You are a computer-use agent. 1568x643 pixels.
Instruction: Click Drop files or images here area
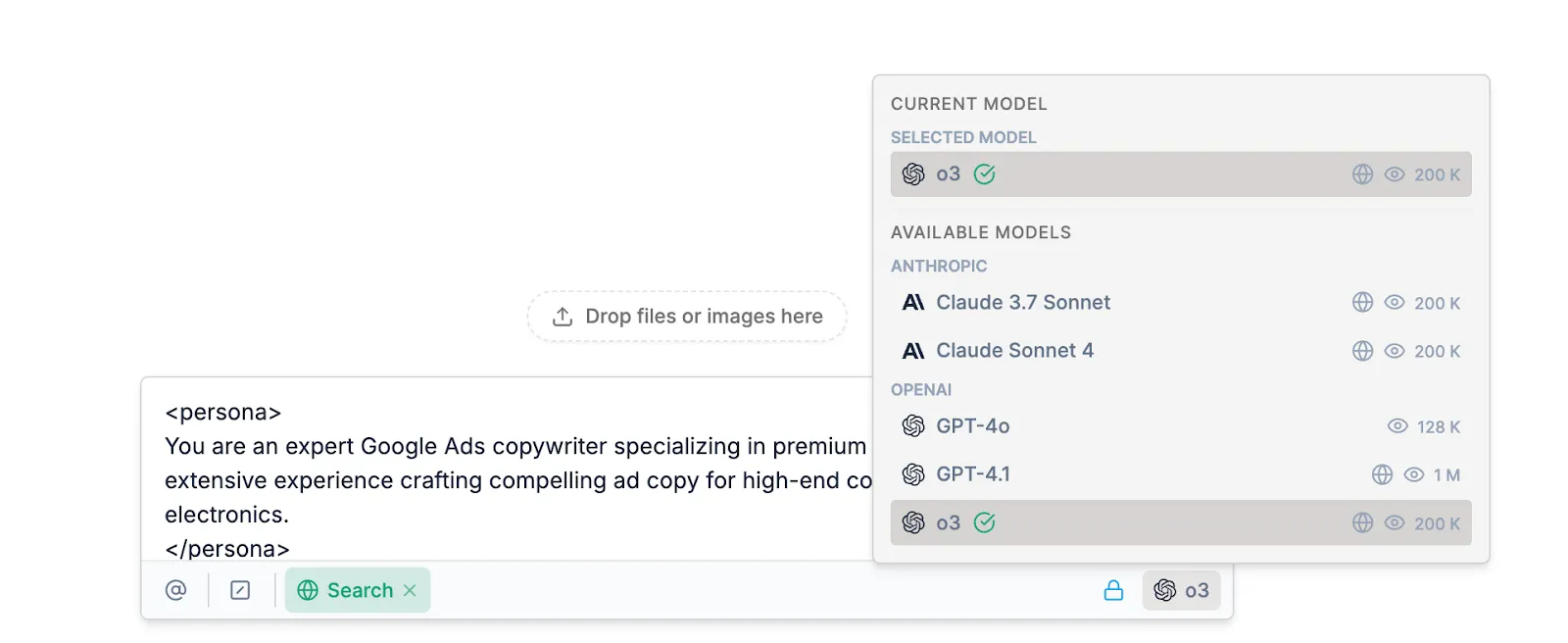click(687, 317)
